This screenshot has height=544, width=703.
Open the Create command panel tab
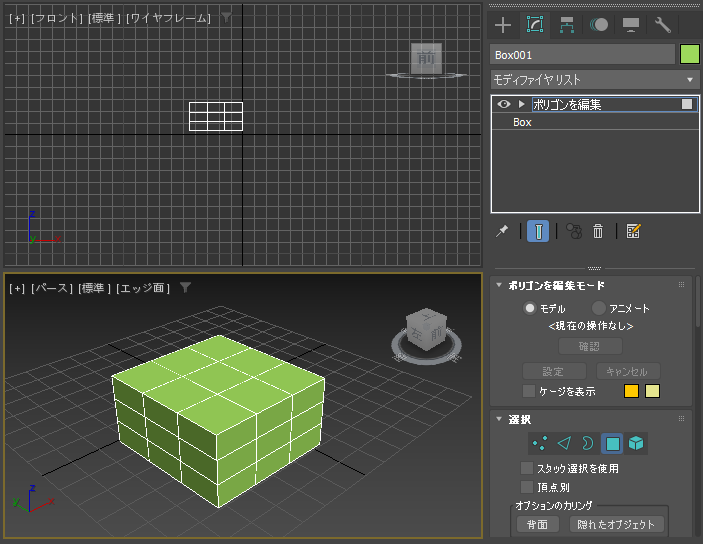pos(503,25)
